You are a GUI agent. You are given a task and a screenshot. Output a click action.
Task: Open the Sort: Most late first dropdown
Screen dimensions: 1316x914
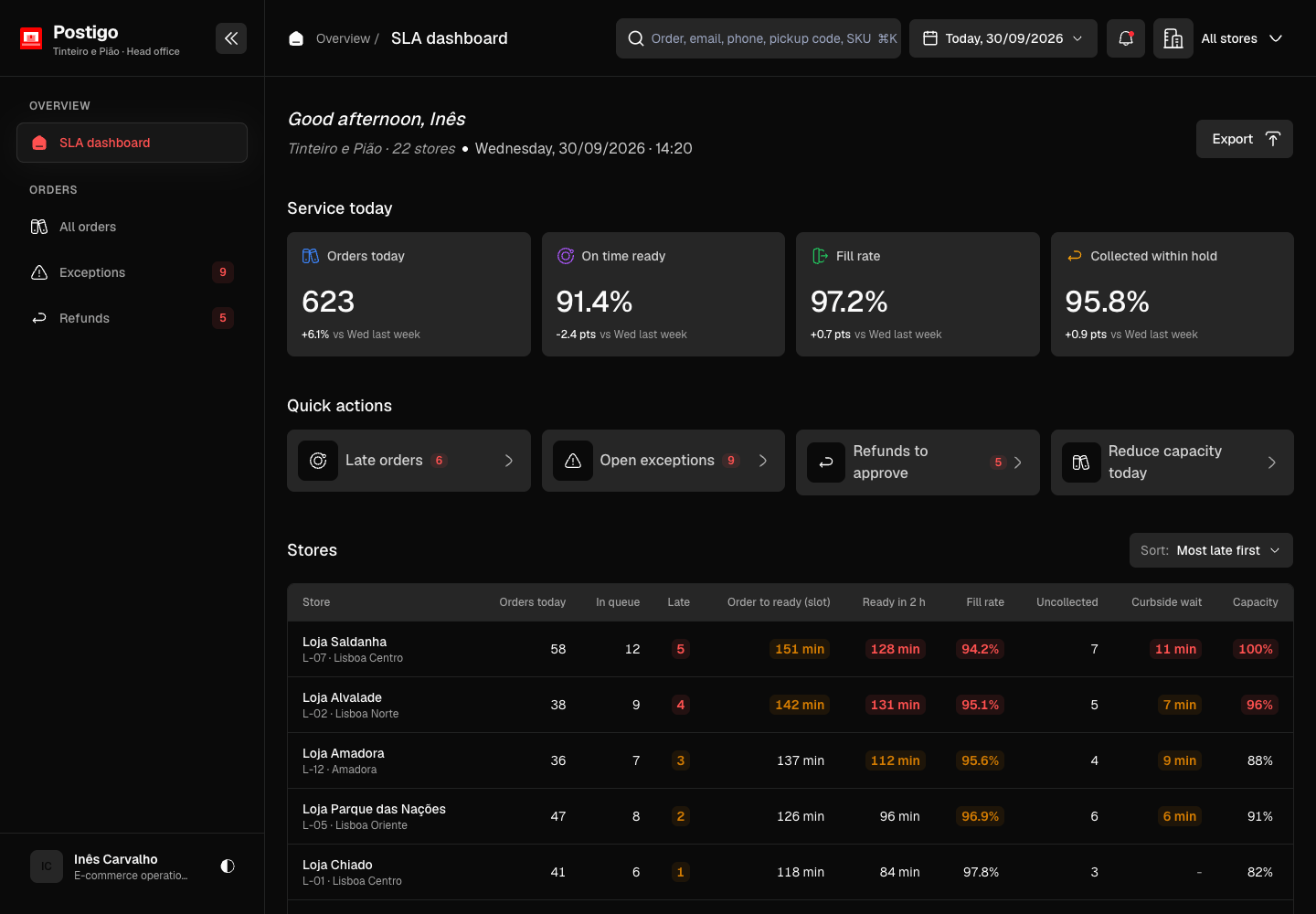1211,550
